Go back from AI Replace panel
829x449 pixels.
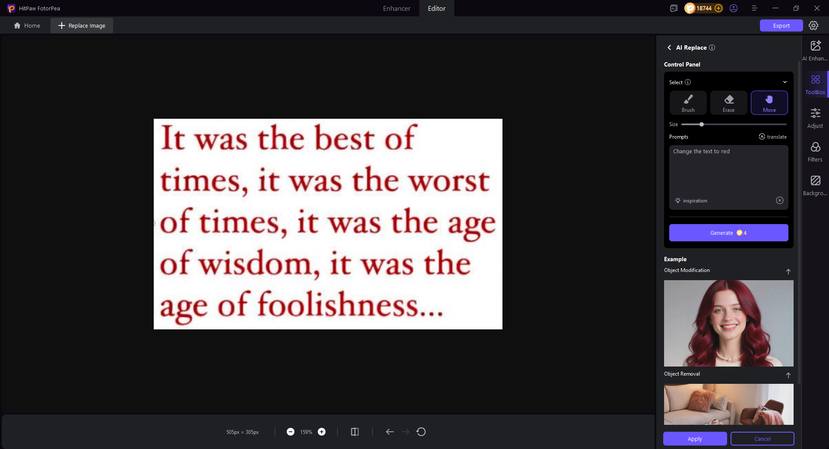pyautogui.click(x=669, y=48)
